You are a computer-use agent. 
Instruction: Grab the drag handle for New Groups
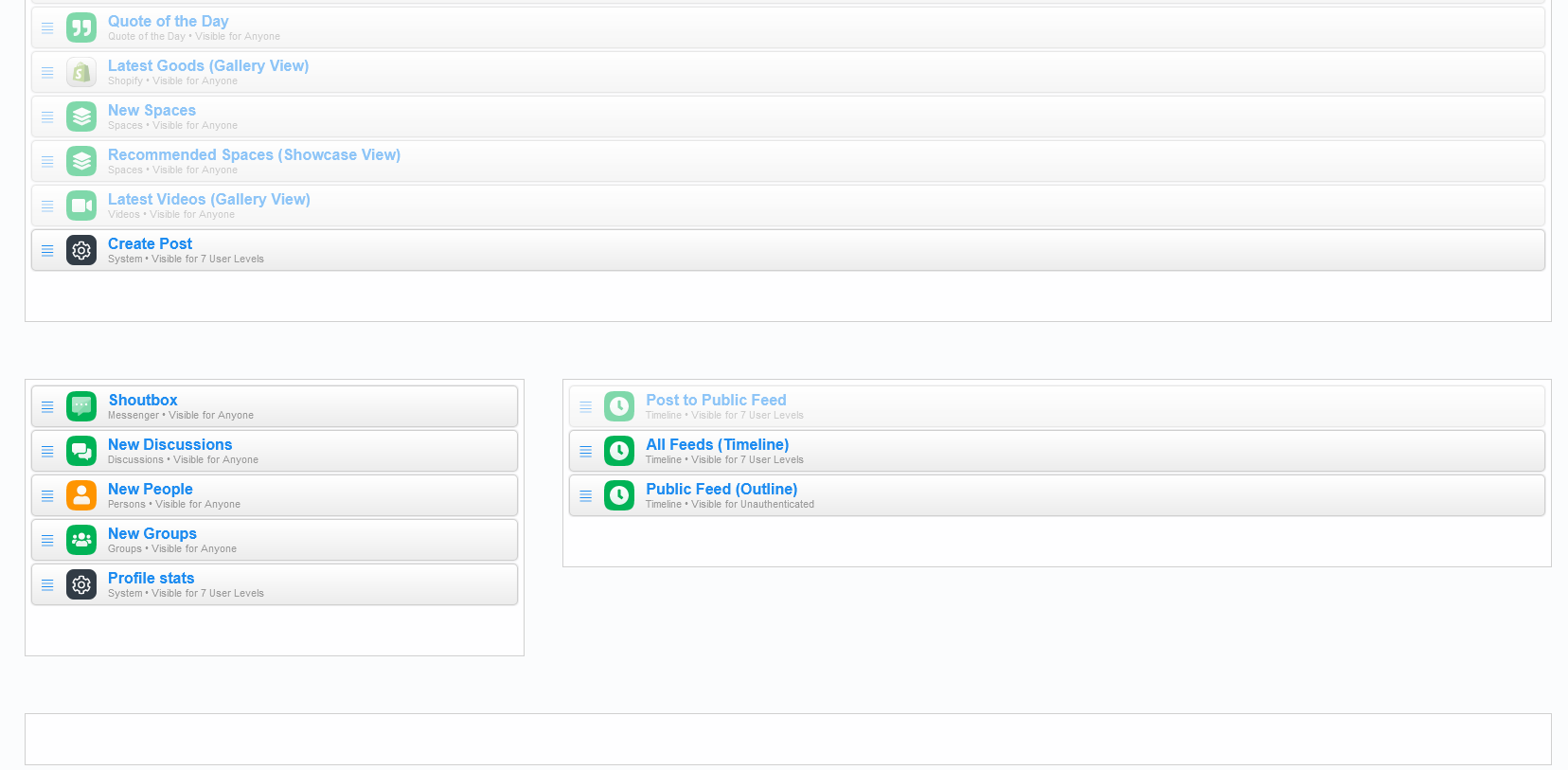tap(47, 541)
